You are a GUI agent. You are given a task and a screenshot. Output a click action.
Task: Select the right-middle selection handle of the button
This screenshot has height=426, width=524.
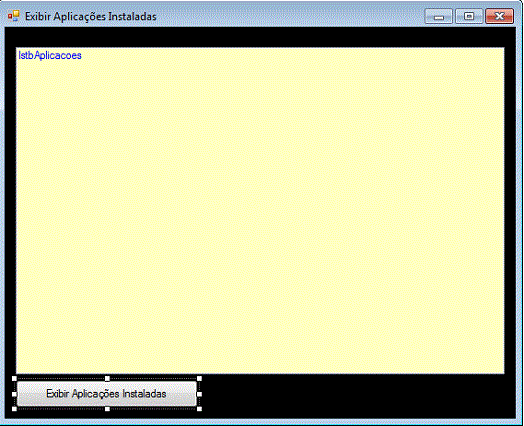point(199,394)
